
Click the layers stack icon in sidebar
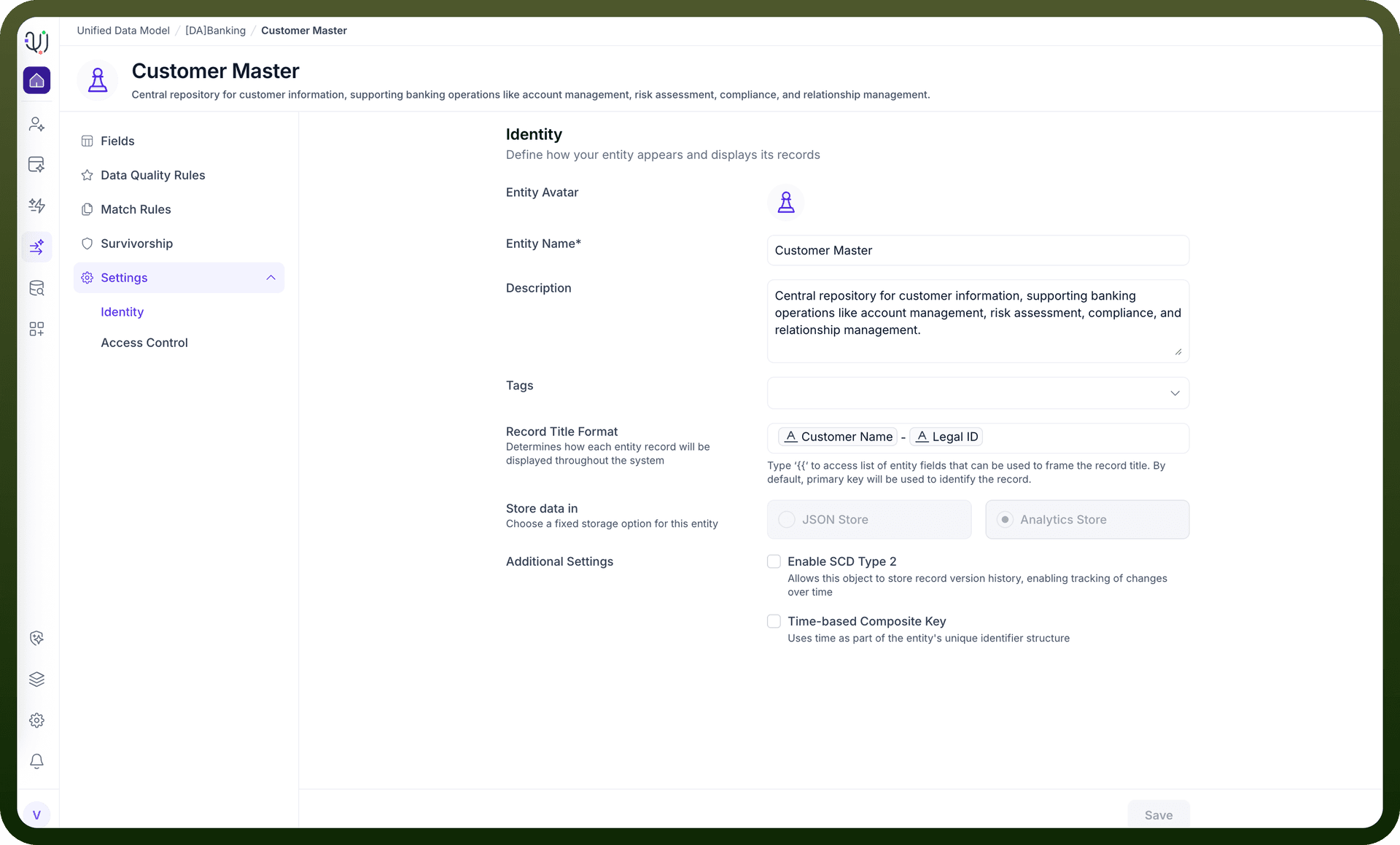(36, 679)
